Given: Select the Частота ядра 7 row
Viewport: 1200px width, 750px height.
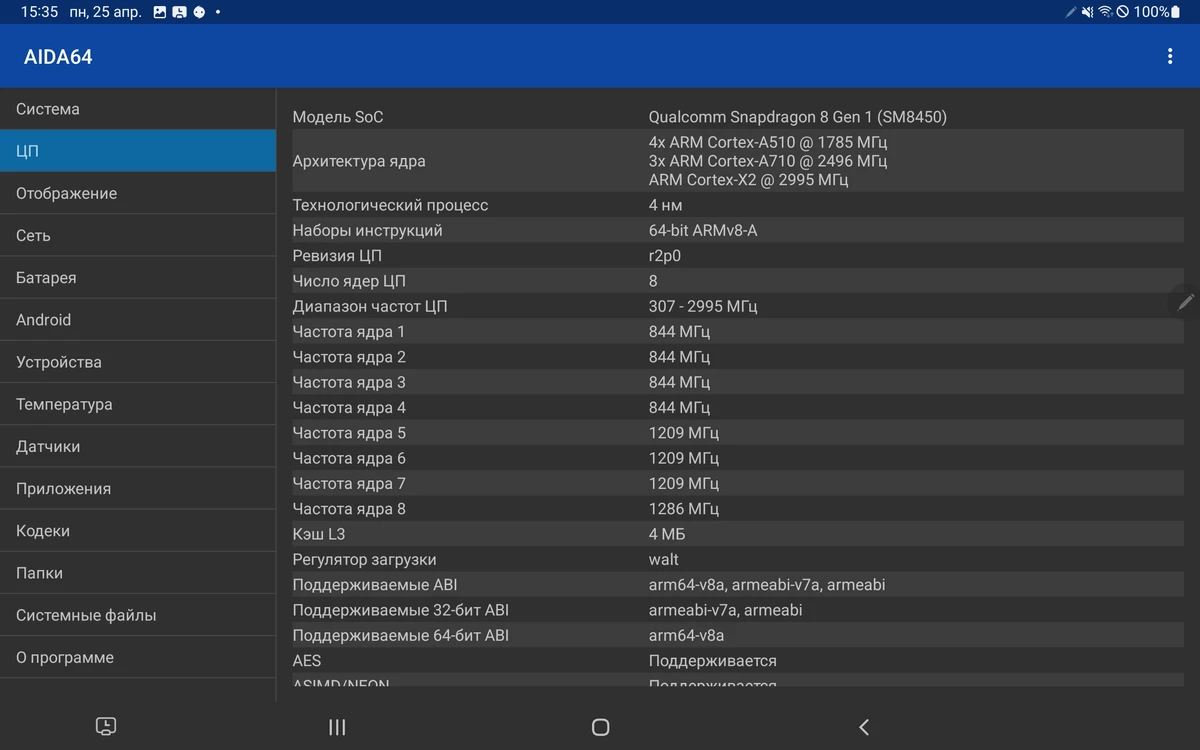Looking at the screenshot, I should [738, 484].
